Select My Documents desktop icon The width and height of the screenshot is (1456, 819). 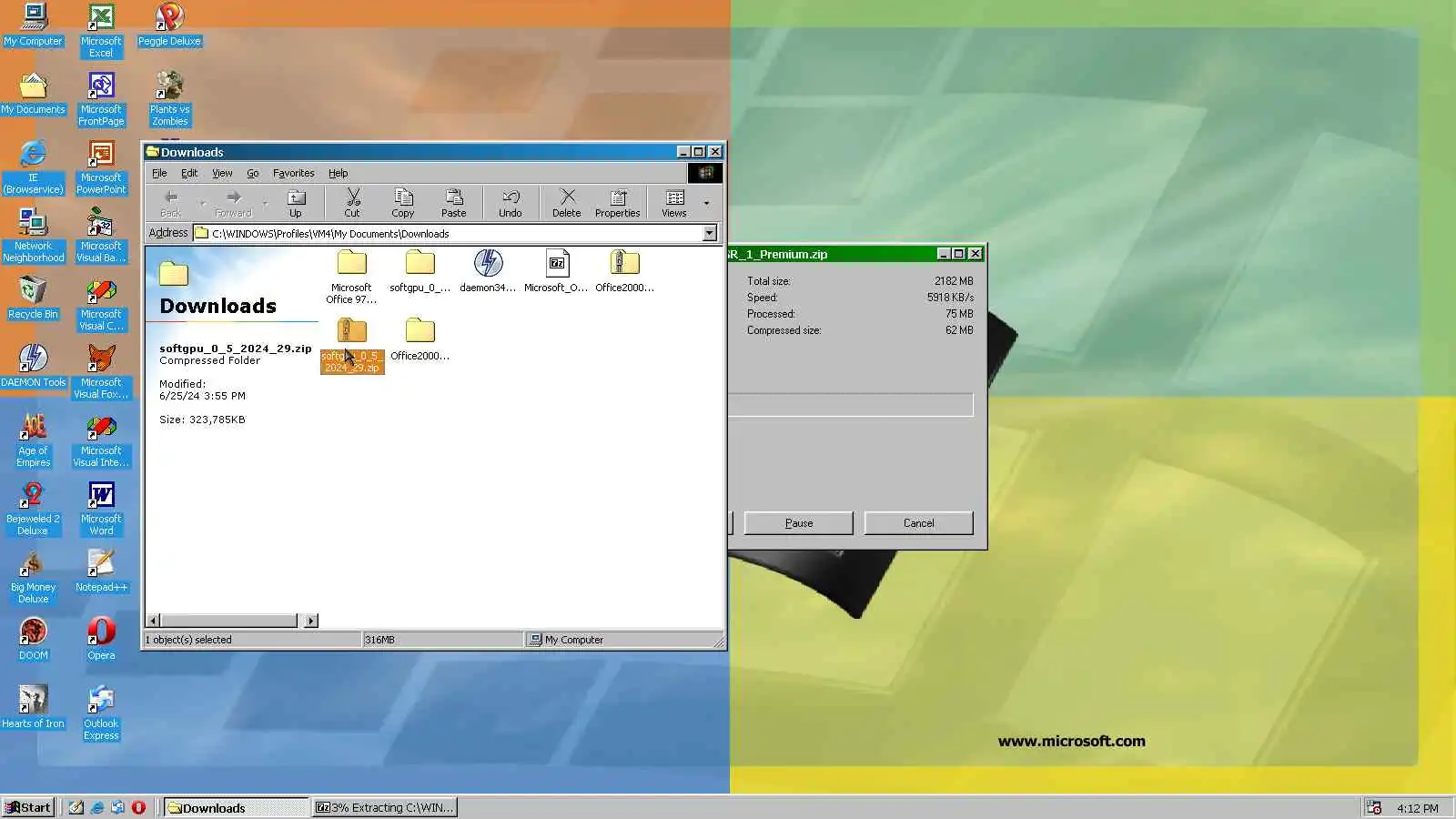pyautogui.click(x=34, y=93)
